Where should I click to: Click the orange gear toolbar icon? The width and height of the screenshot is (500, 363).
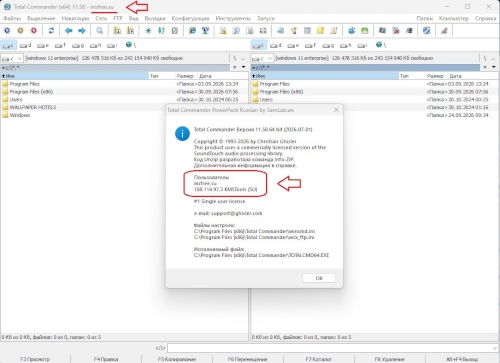coord(20,31)
